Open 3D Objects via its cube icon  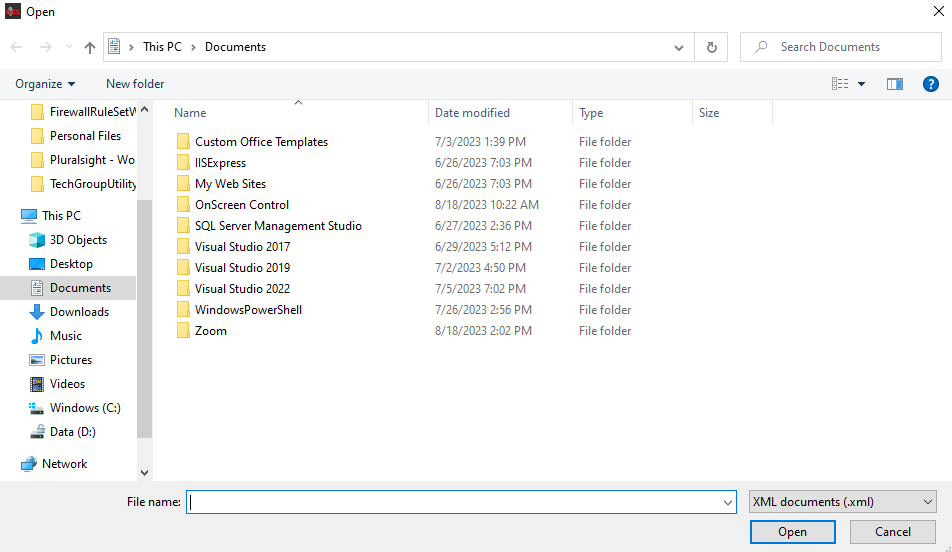(x=37, y=240)
